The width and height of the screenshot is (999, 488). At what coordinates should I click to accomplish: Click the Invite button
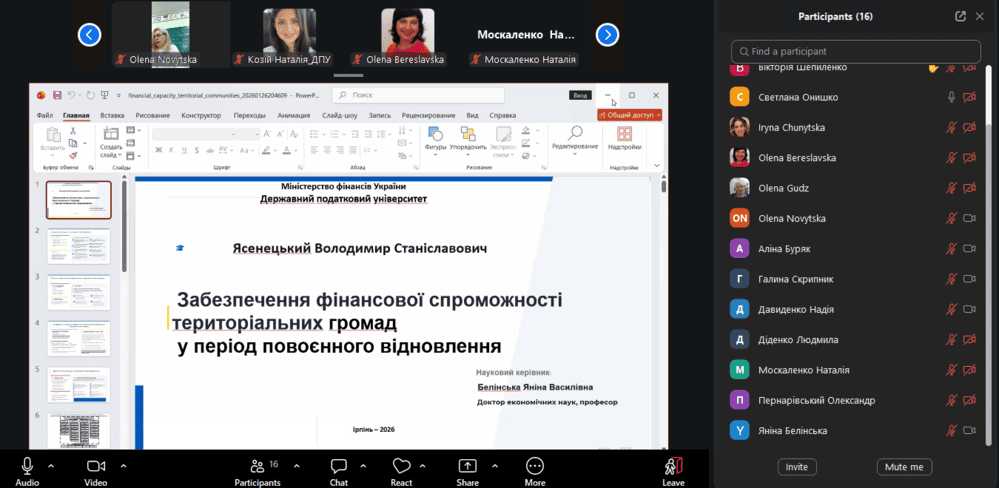tap(797, 467)
